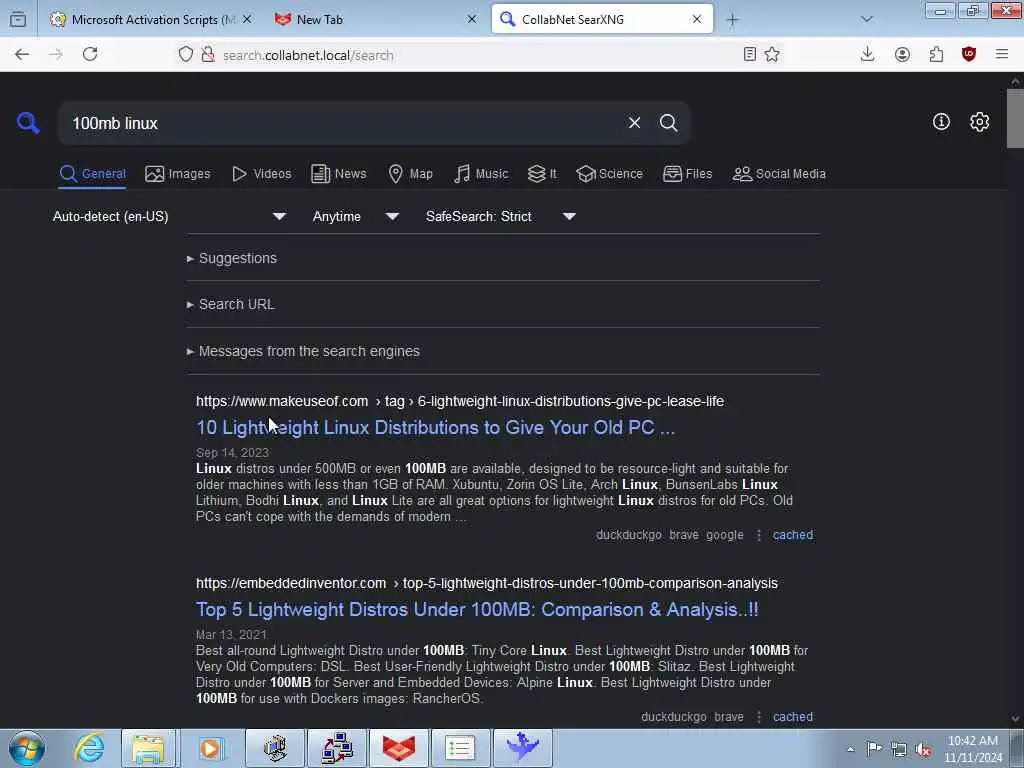List all tabs dropdown arrow
Image resolution: width=1024 pixels, height=768 pixels.
(x=867, y=20)
